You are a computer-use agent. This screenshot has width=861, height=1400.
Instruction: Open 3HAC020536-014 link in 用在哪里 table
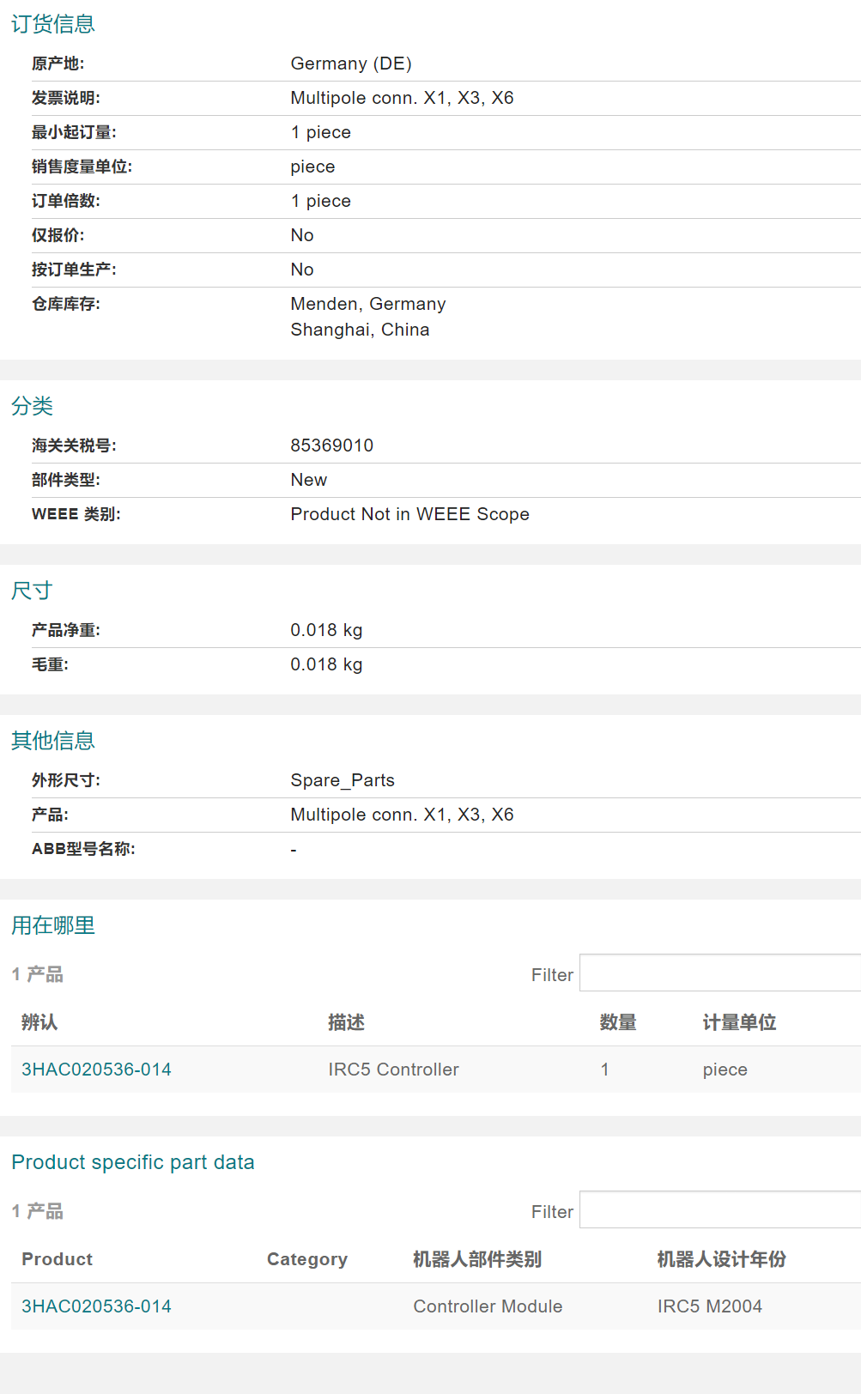pos(96,1070)
